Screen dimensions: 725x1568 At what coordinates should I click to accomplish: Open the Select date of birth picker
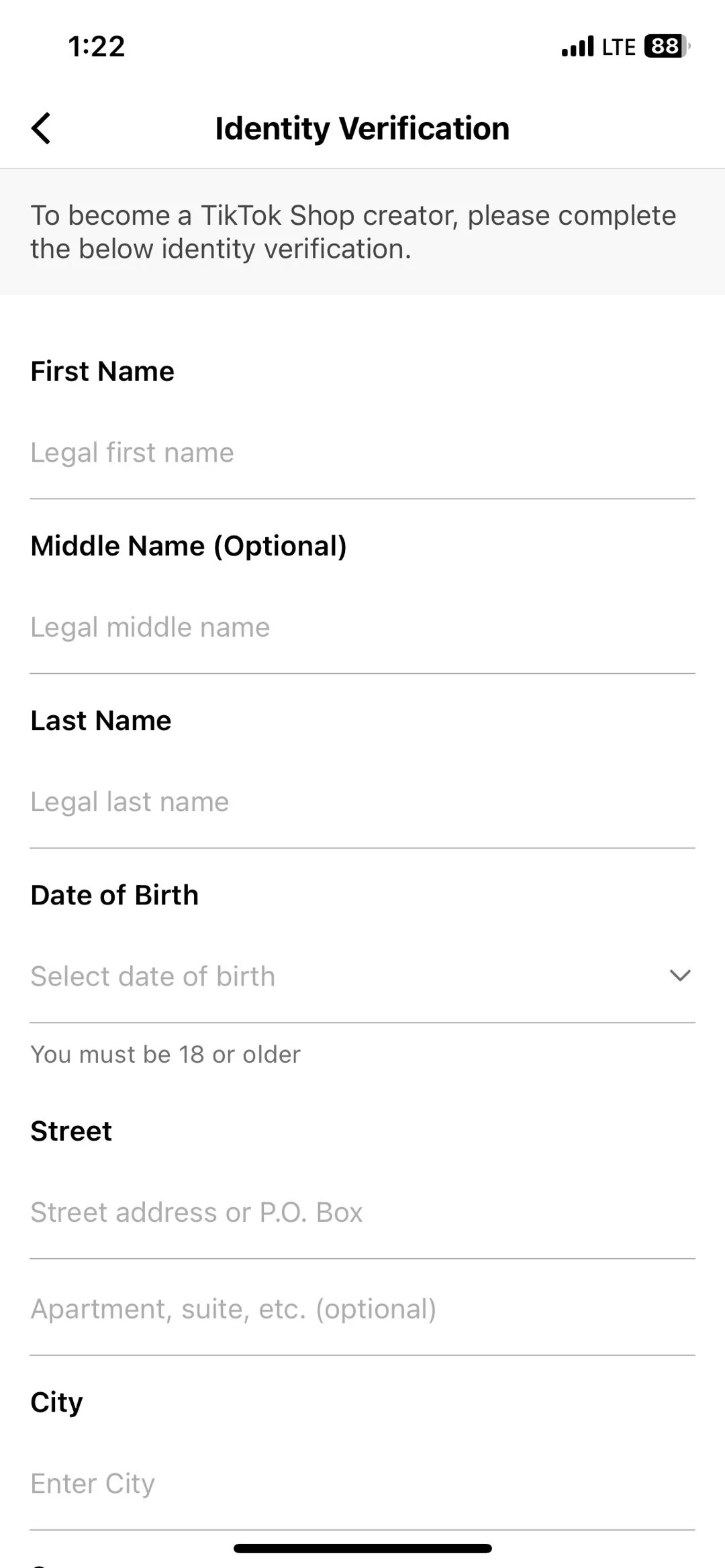tap(336, 976)
